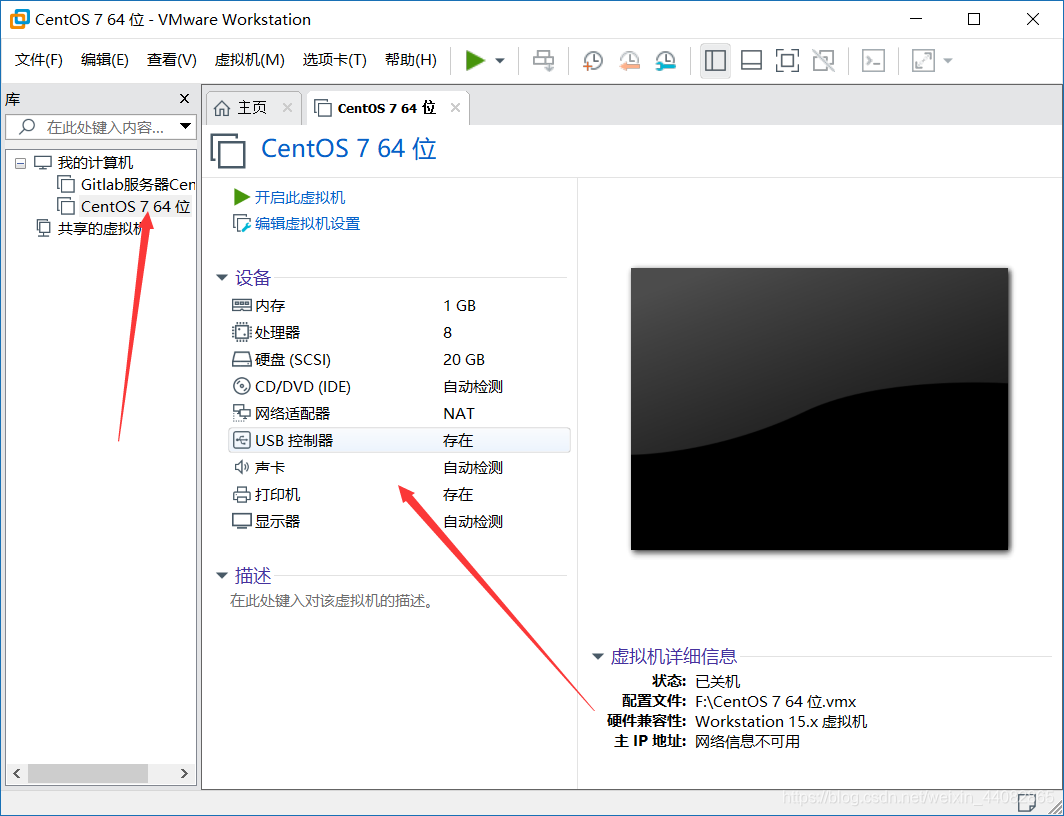Click the network adapter icon

click(242, 413)
